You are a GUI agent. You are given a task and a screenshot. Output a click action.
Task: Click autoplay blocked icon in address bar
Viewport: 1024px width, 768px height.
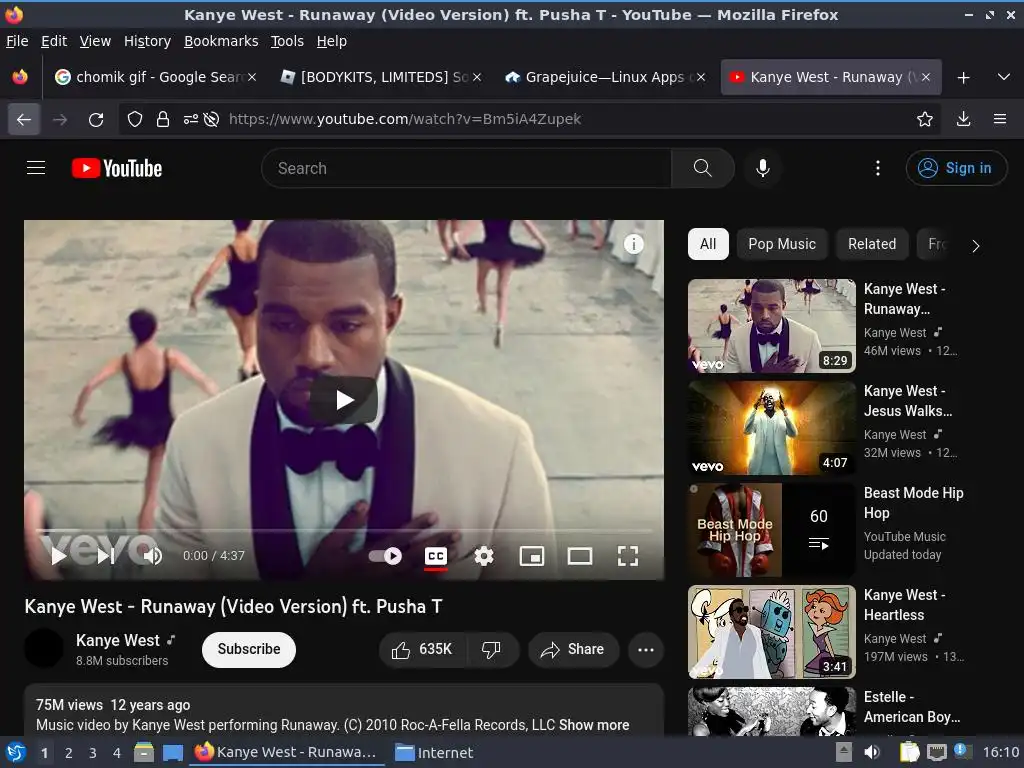click(x=211, y=120)
